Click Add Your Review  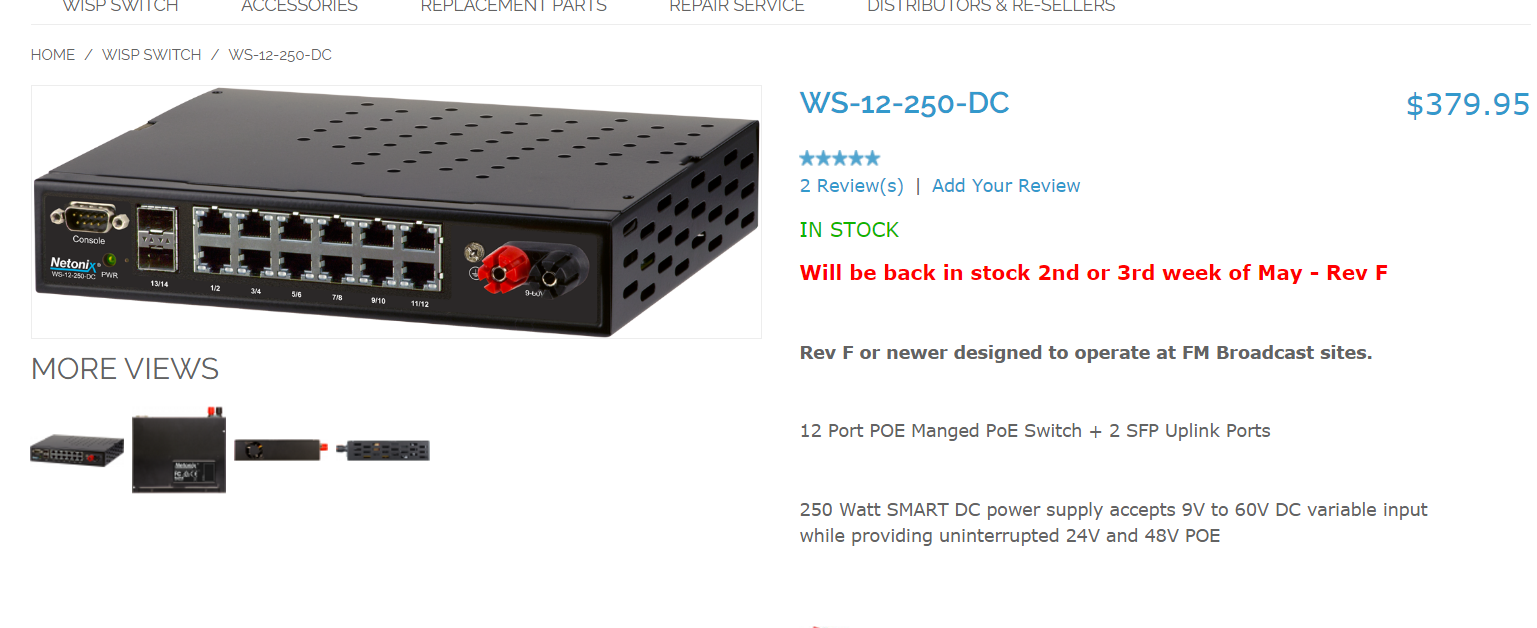pyautogui.click(x=1006, y=186)
